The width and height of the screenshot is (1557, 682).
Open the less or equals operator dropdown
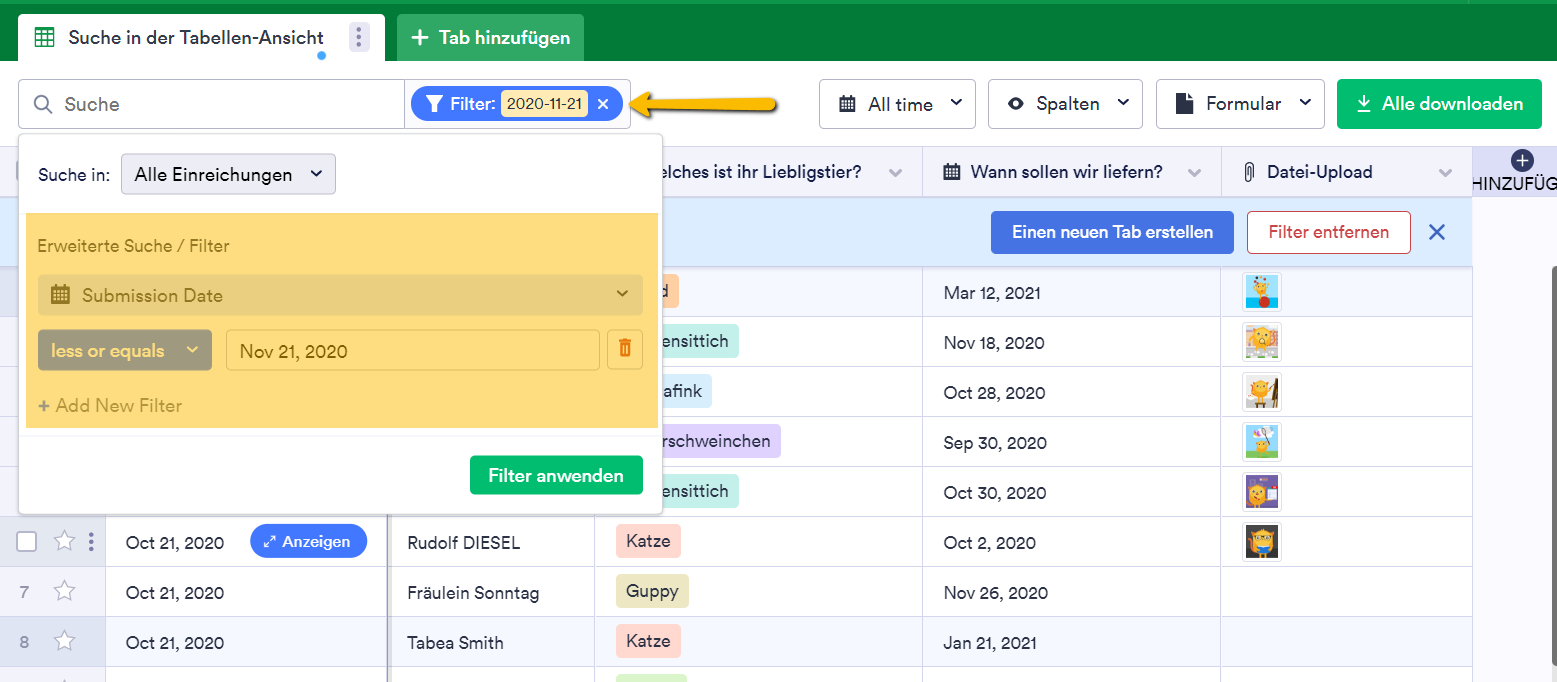coord(125,351)
